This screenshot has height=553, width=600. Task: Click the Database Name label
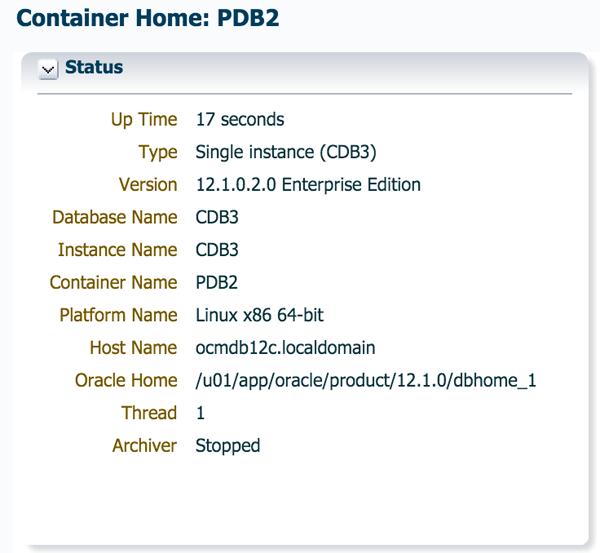[x=114, y=217]
